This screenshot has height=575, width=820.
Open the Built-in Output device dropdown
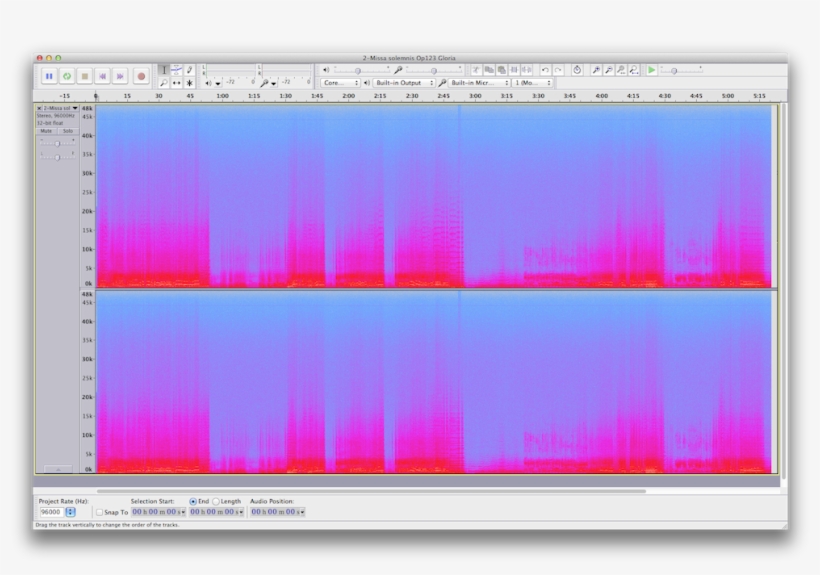point(404,83)
